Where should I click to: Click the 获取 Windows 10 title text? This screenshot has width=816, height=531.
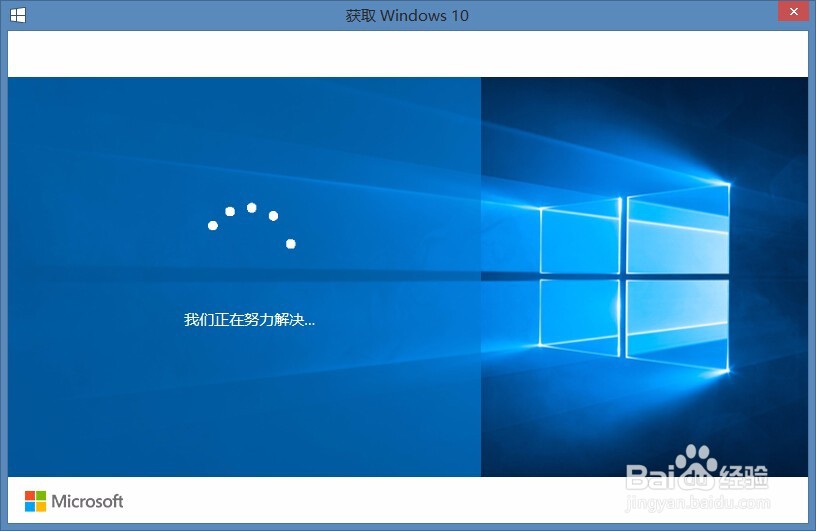pos(407,16)
